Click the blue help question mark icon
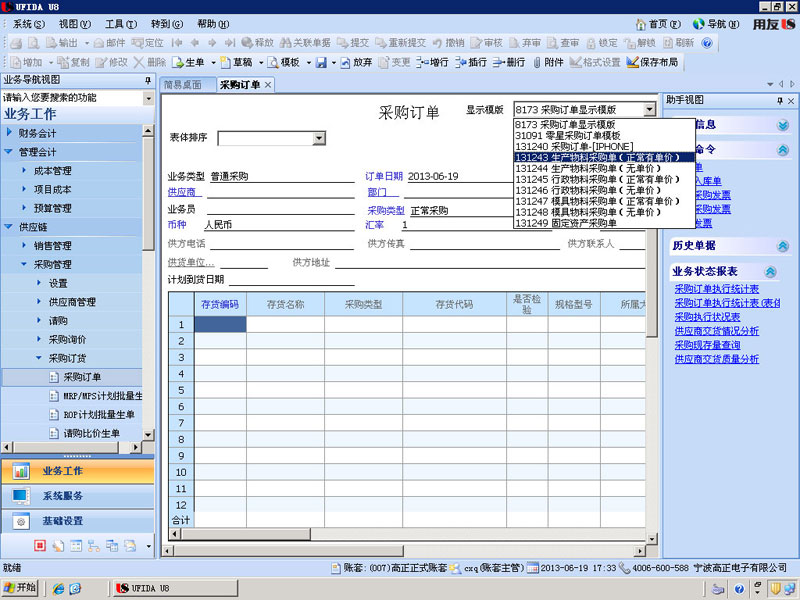 point(707,43)
